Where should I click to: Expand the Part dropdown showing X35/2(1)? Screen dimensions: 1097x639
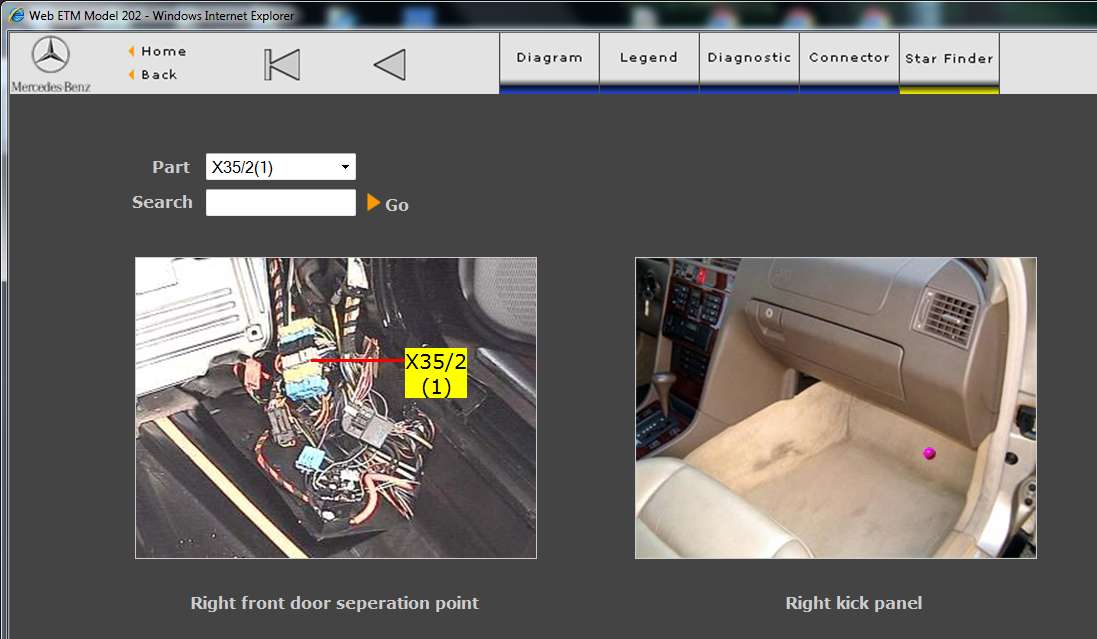[x=281, y=167]
